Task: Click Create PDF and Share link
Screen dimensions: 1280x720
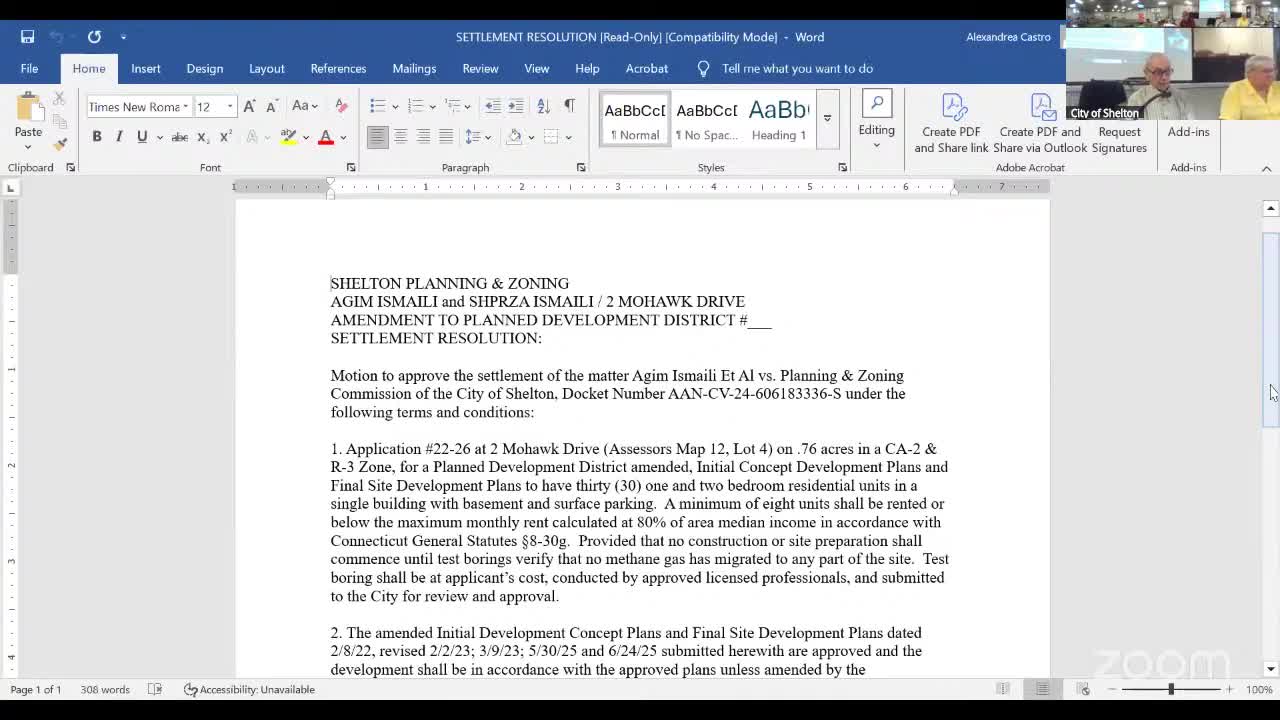Action: [951, 123]
